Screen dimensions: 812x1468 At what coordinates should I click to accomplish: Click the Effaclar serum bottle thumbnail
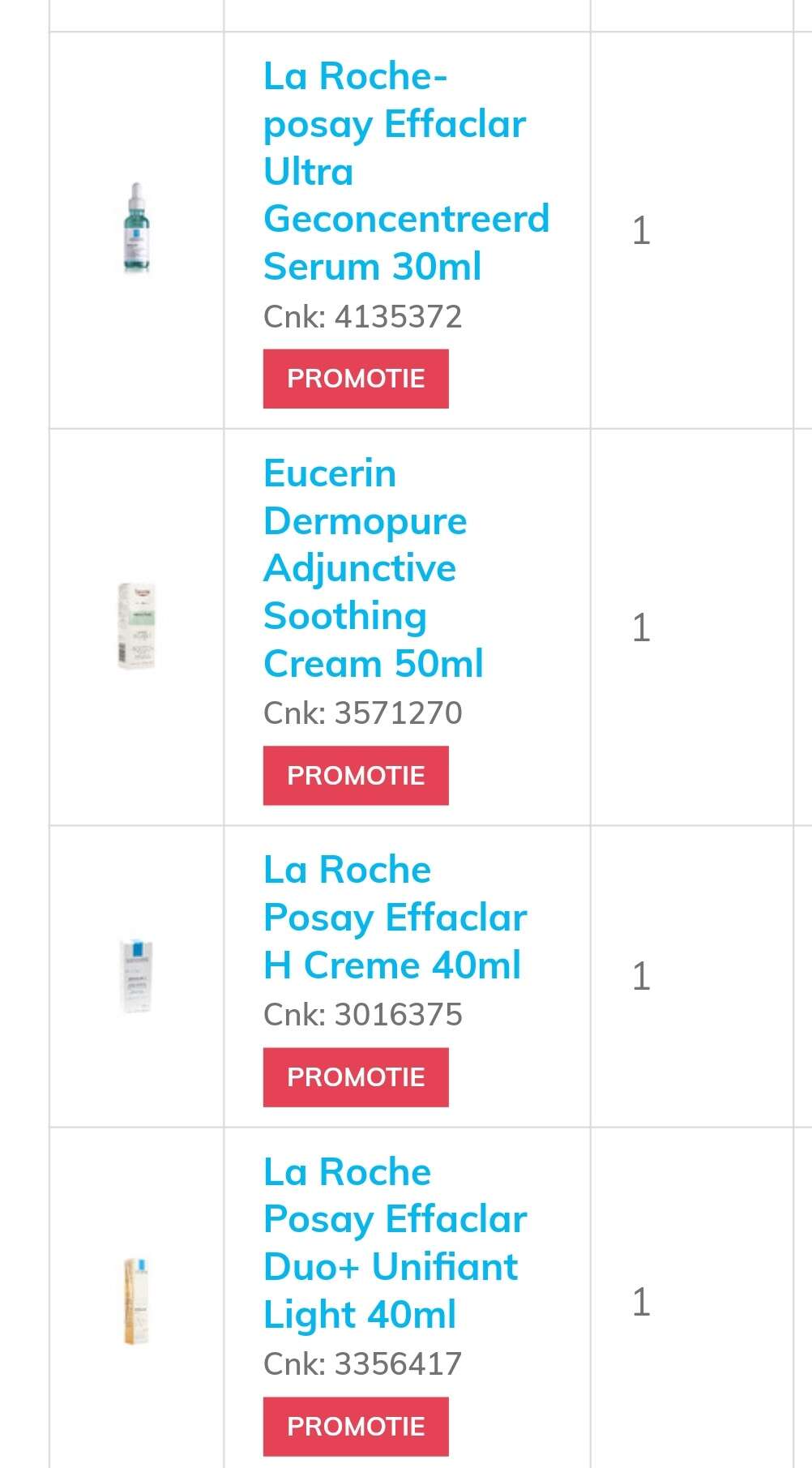136,228
